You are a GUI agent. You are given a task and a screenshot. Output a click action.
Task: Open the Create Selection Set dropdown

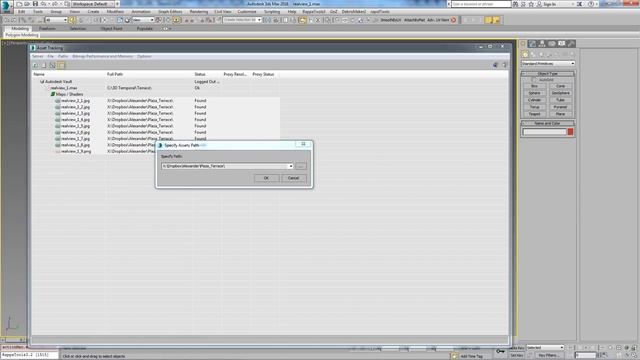242,20
